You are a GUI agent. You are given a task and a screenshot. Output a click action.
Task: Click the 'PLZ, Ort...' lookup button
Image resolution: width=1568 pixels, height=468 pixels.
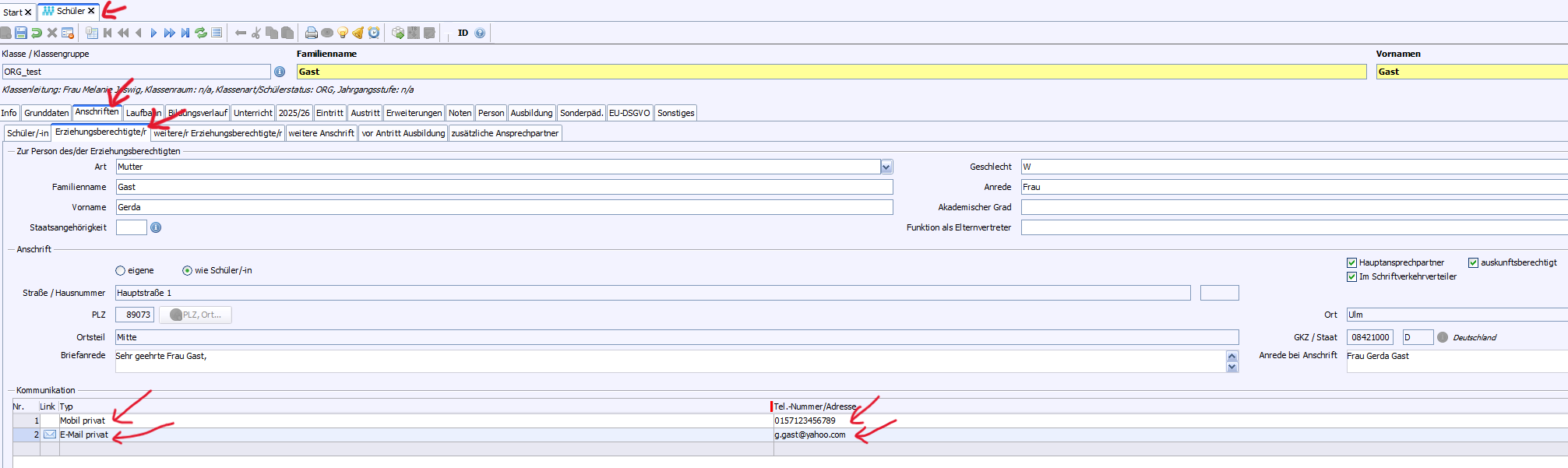[196, 315]
